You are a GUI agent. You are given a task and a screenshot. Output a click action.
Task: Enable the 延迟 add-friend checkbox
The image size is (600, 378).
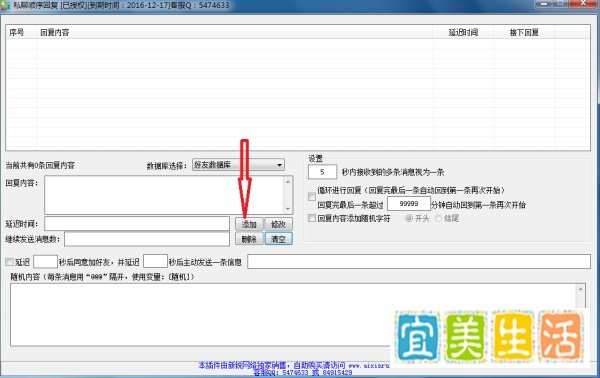(x=10, y=262)
